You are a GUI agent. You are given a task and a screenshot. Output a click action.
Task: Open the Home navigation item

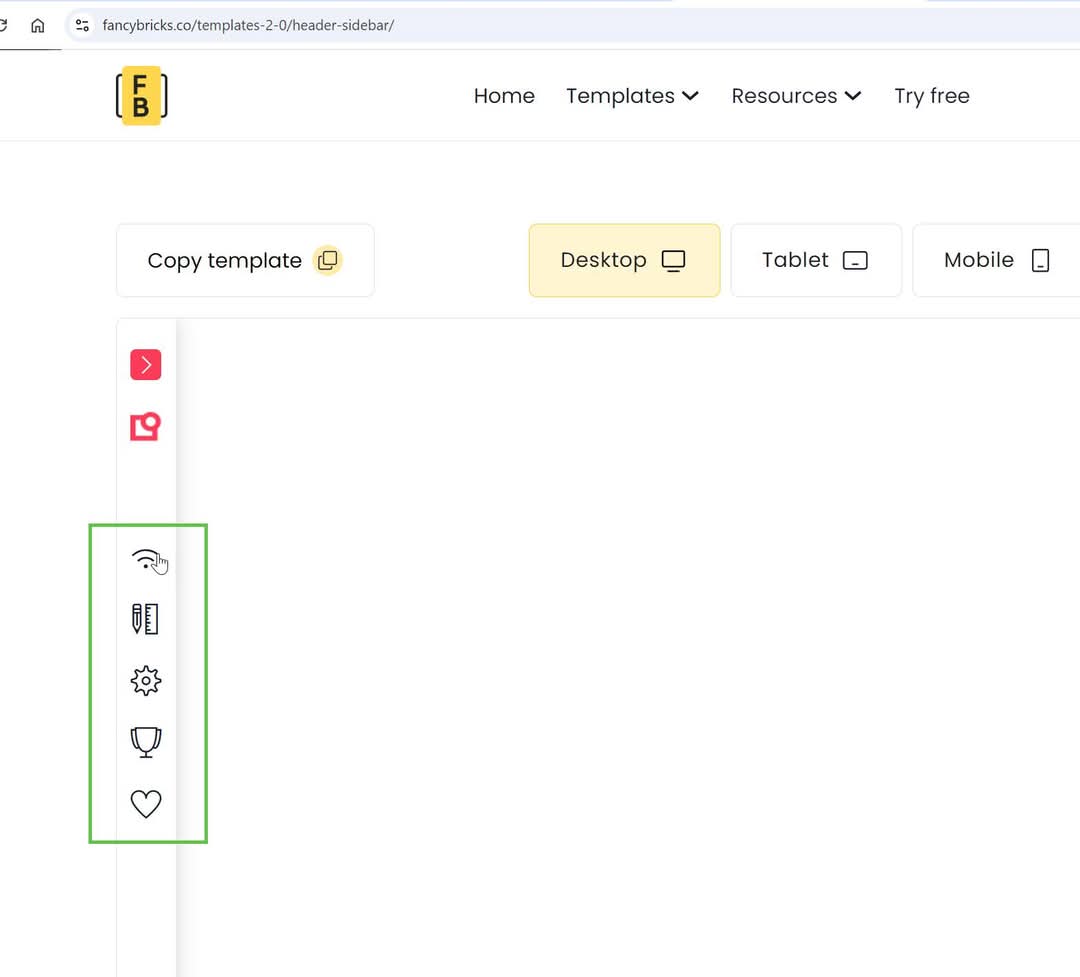click(x=504, y=96)
